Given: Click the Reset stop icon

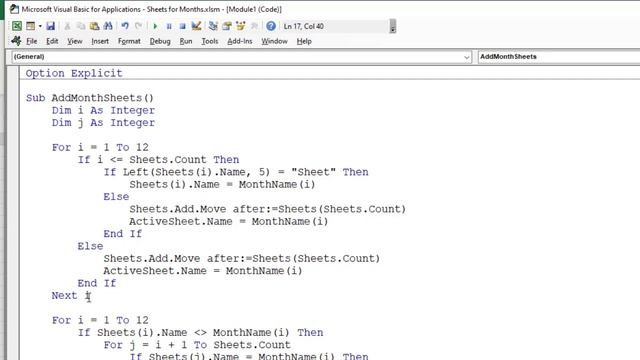Looking at the screenshot, I should pos(182,26).
